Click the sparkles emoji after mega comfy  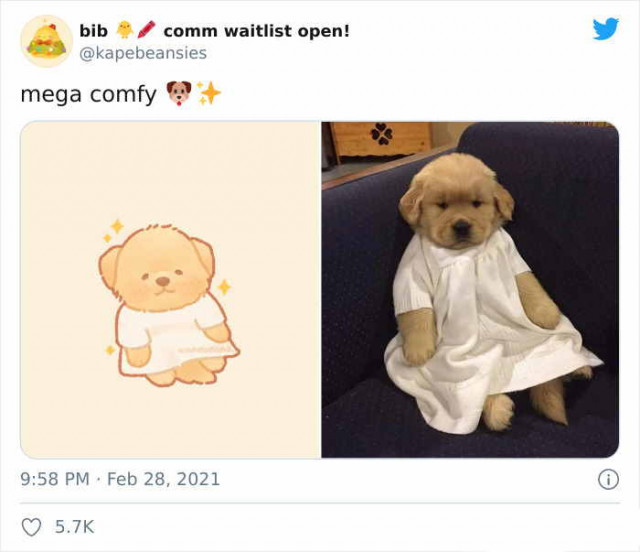point(209,93)
